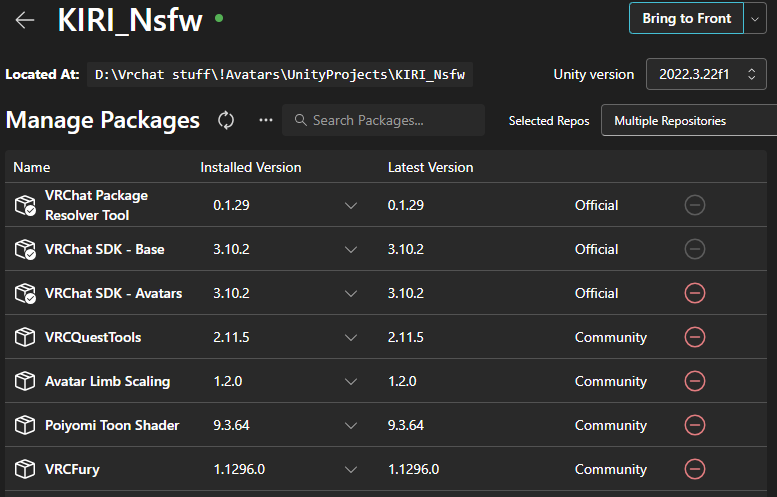Image resolution: width=777 pixels, height=497 pixels.
Task: Open the three-dot options menu
Action: coord(265,120)
